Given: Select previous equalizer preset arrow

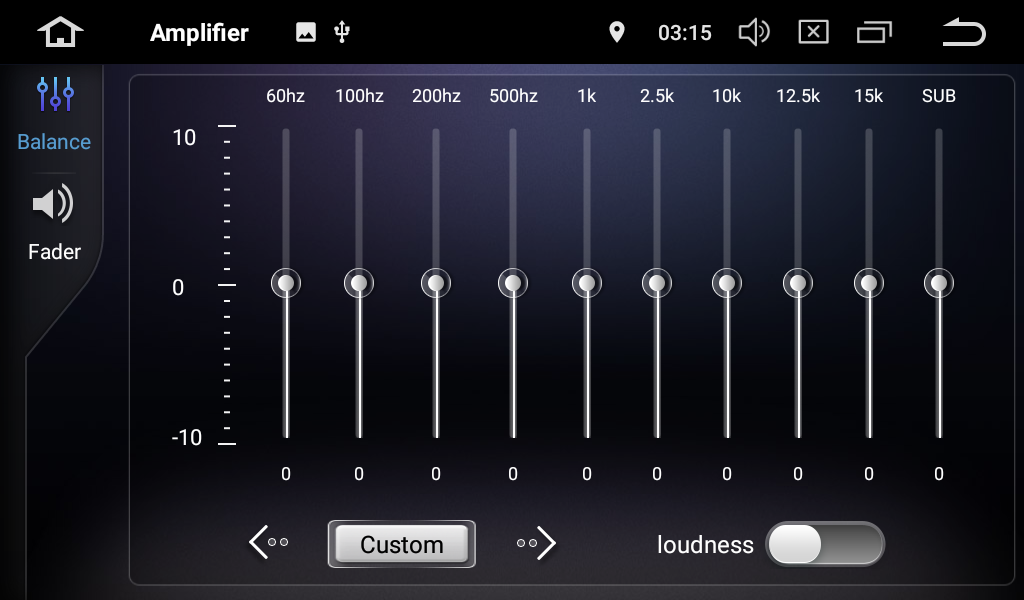Looking at the screenshot, I should click(268, 543).
